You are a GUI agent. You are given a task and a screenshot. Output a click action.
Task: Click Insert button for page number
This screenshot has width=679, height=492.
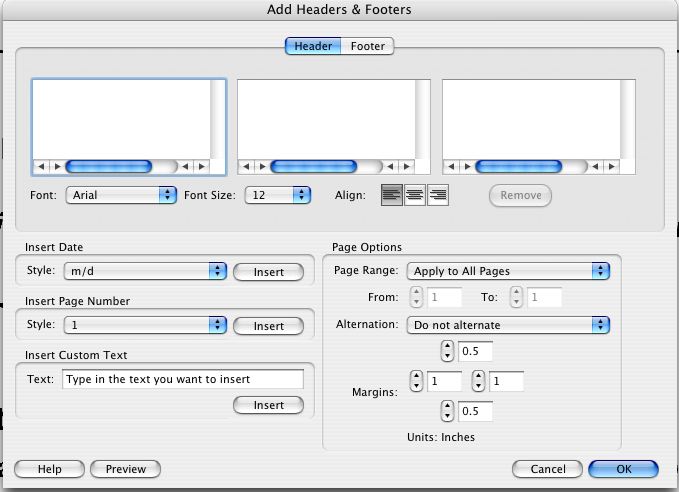coord(268,326)
